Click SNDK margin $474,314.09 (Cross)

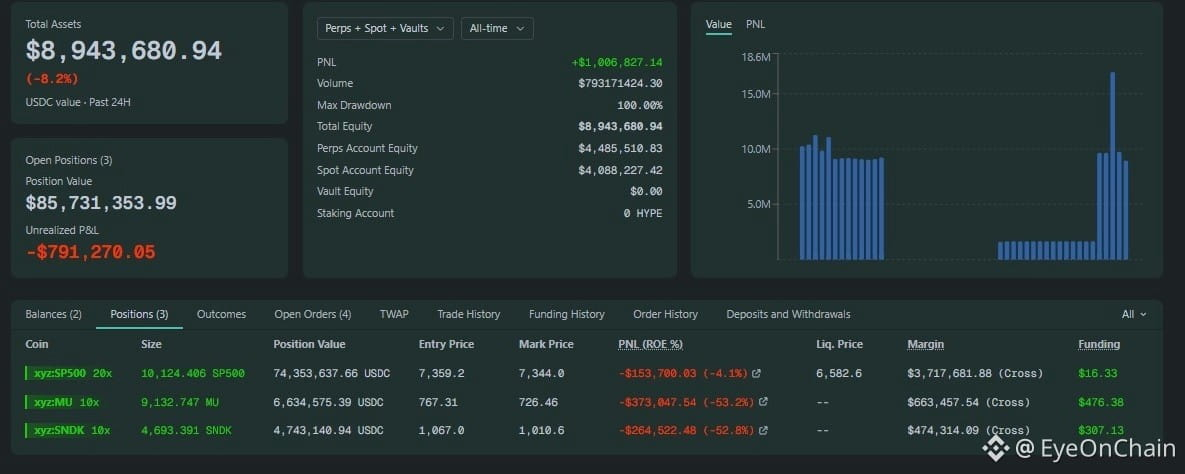(969, 430)
